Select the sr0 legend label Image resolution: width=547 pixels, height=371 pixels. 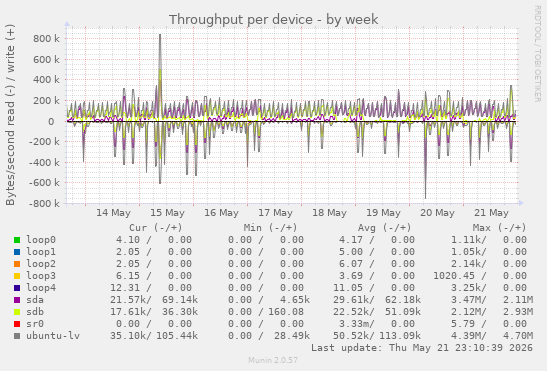tap(35, 324)
